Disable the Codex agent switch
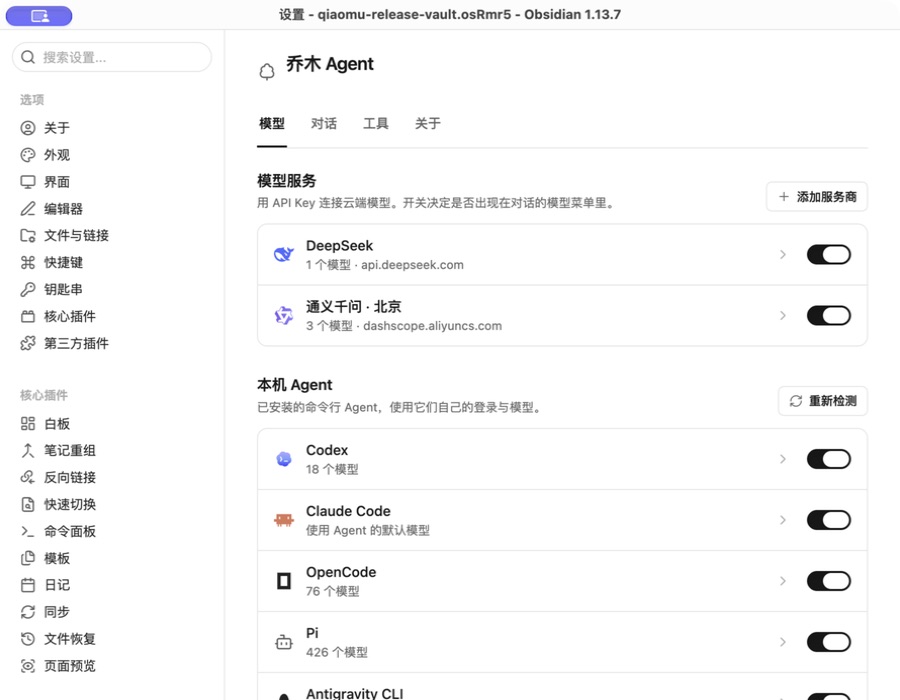Image resolution: width=900 pixels, height=700 pixels. tap(828, 459)
